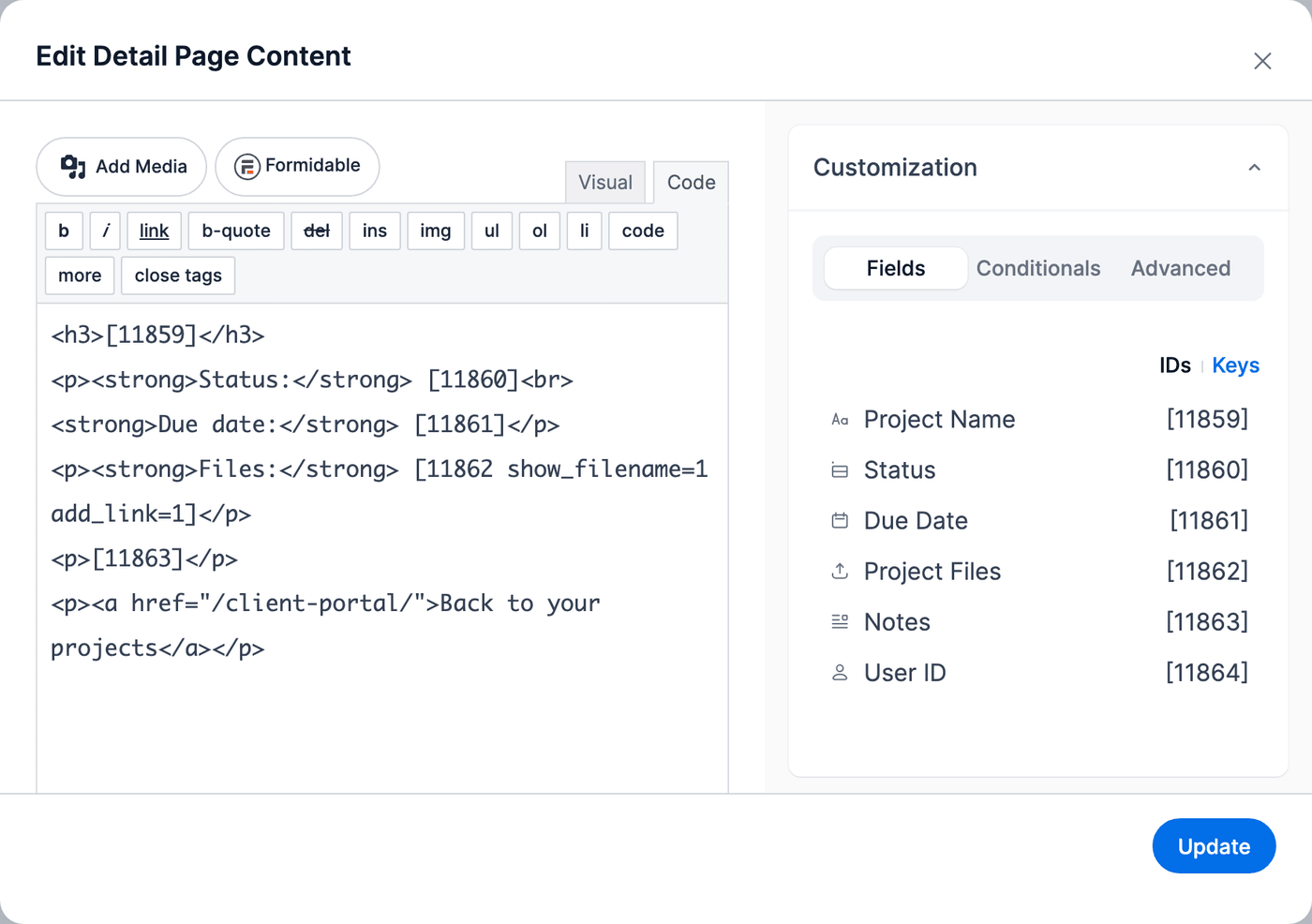Insert an ol list tag
This screenshot has height=924, width=1312.
(x=540, y=231)
